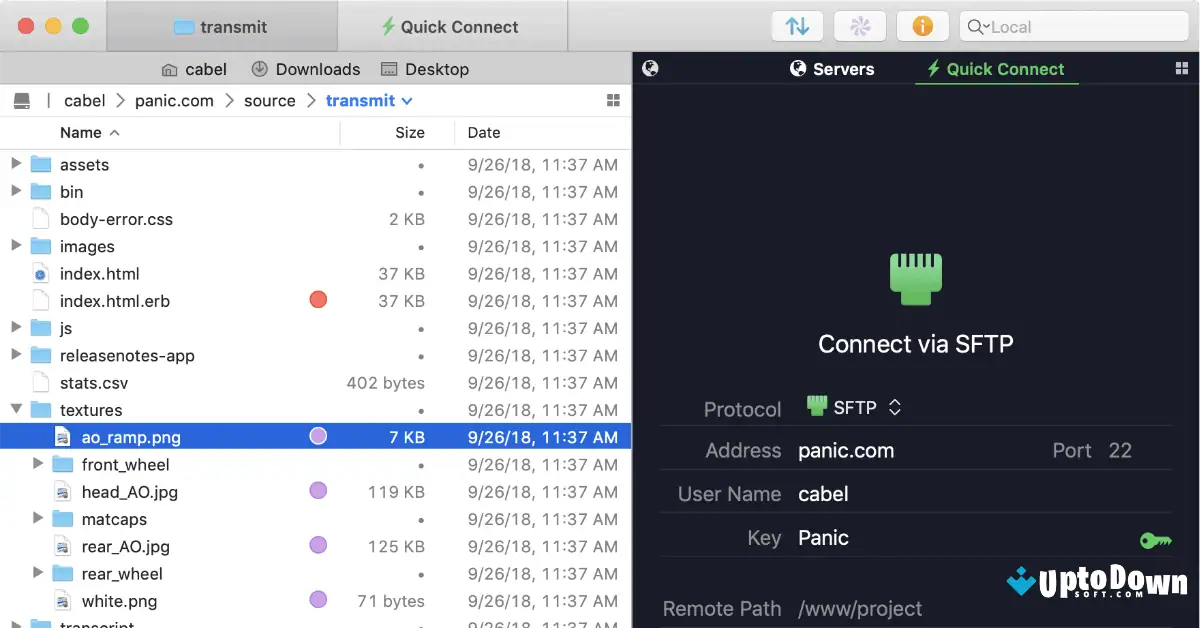Click the Downloads shortcut button
Viewport: 1200px width, 628px height.
tap(305, 68)
